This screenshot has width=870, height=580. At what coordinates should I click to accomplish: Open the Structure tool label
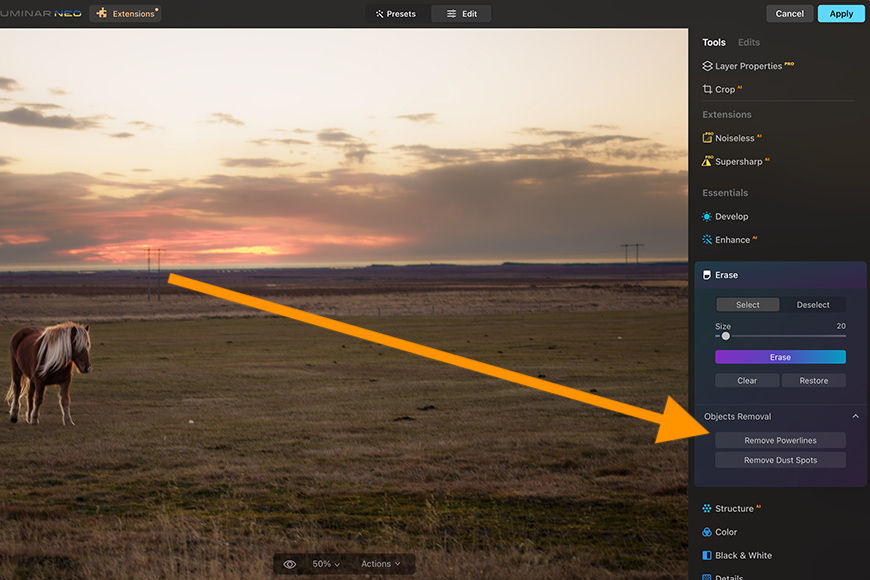(734, 508)
